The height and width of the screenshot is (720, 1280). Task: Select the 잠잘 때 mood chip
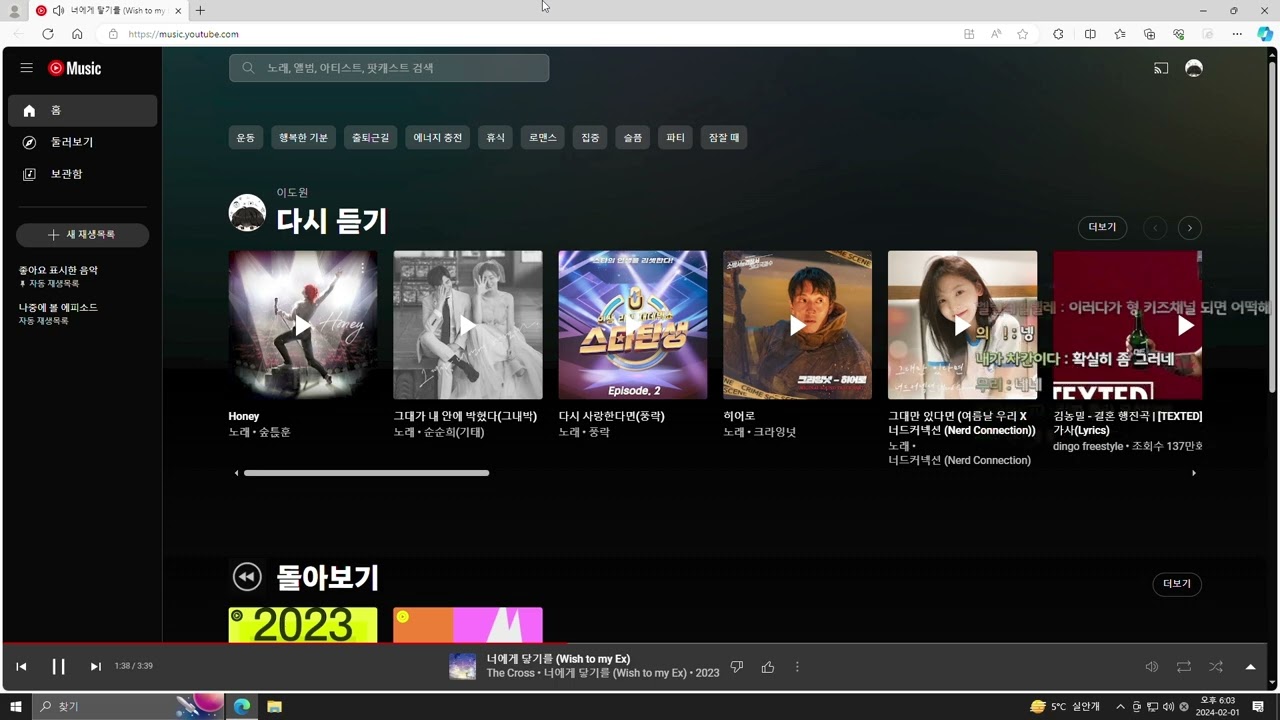(x=724, y=138)
